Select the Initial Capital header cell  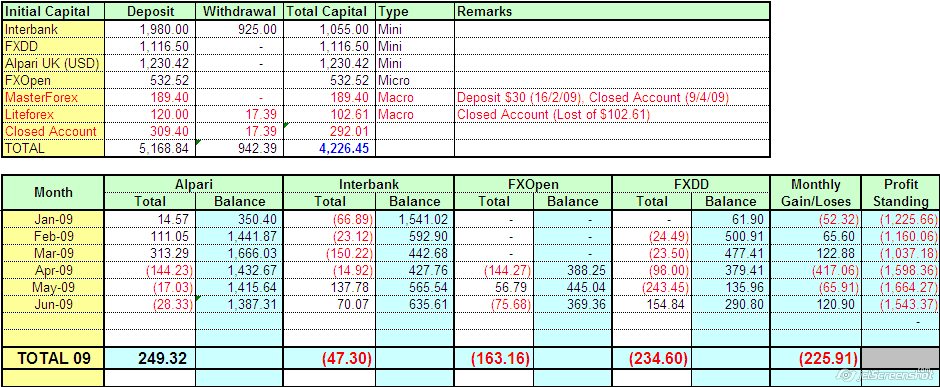point(53,11)
